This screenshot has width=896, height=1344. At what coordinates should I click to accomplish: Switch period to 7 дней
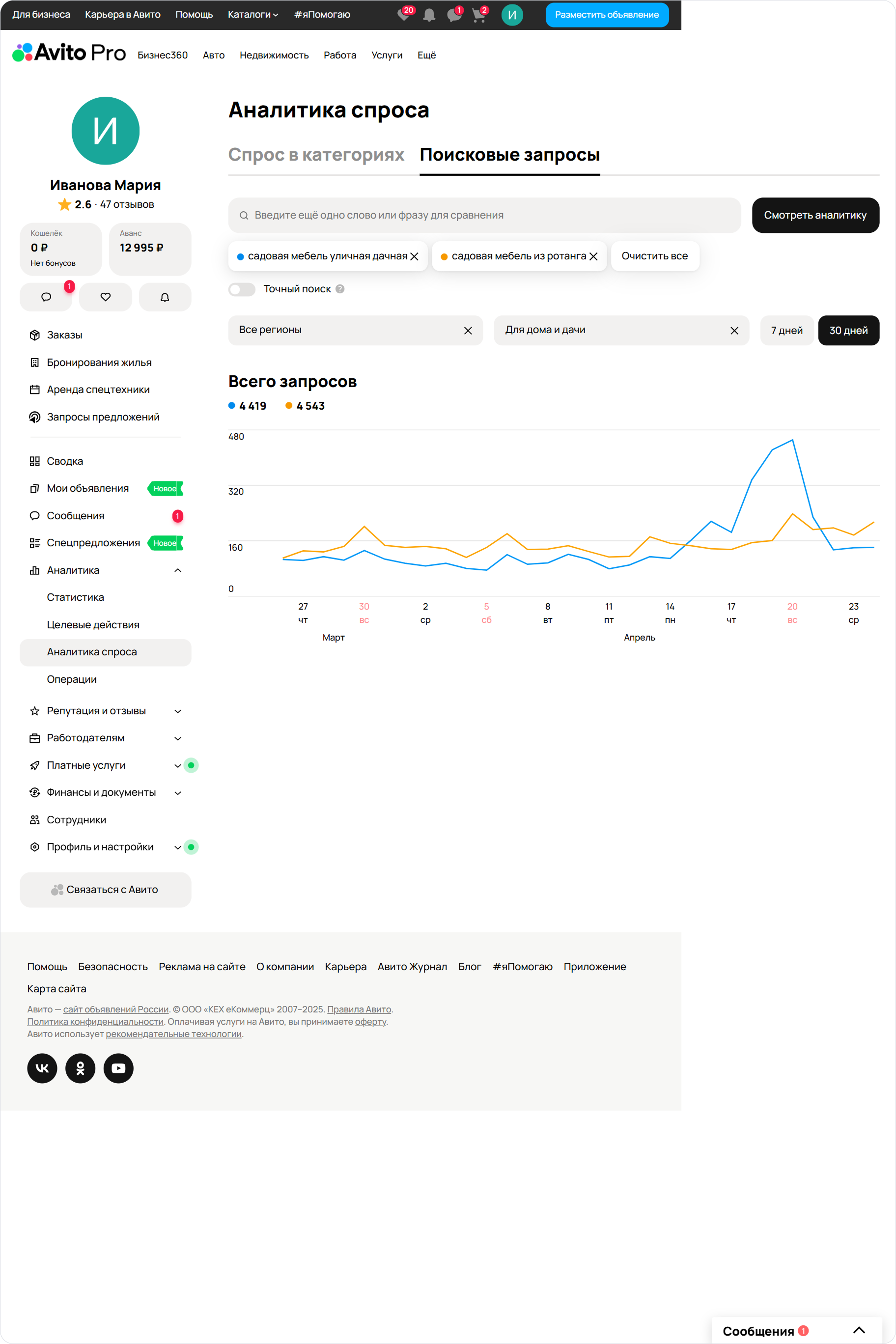pyautogui.click(x=786, y=330)
